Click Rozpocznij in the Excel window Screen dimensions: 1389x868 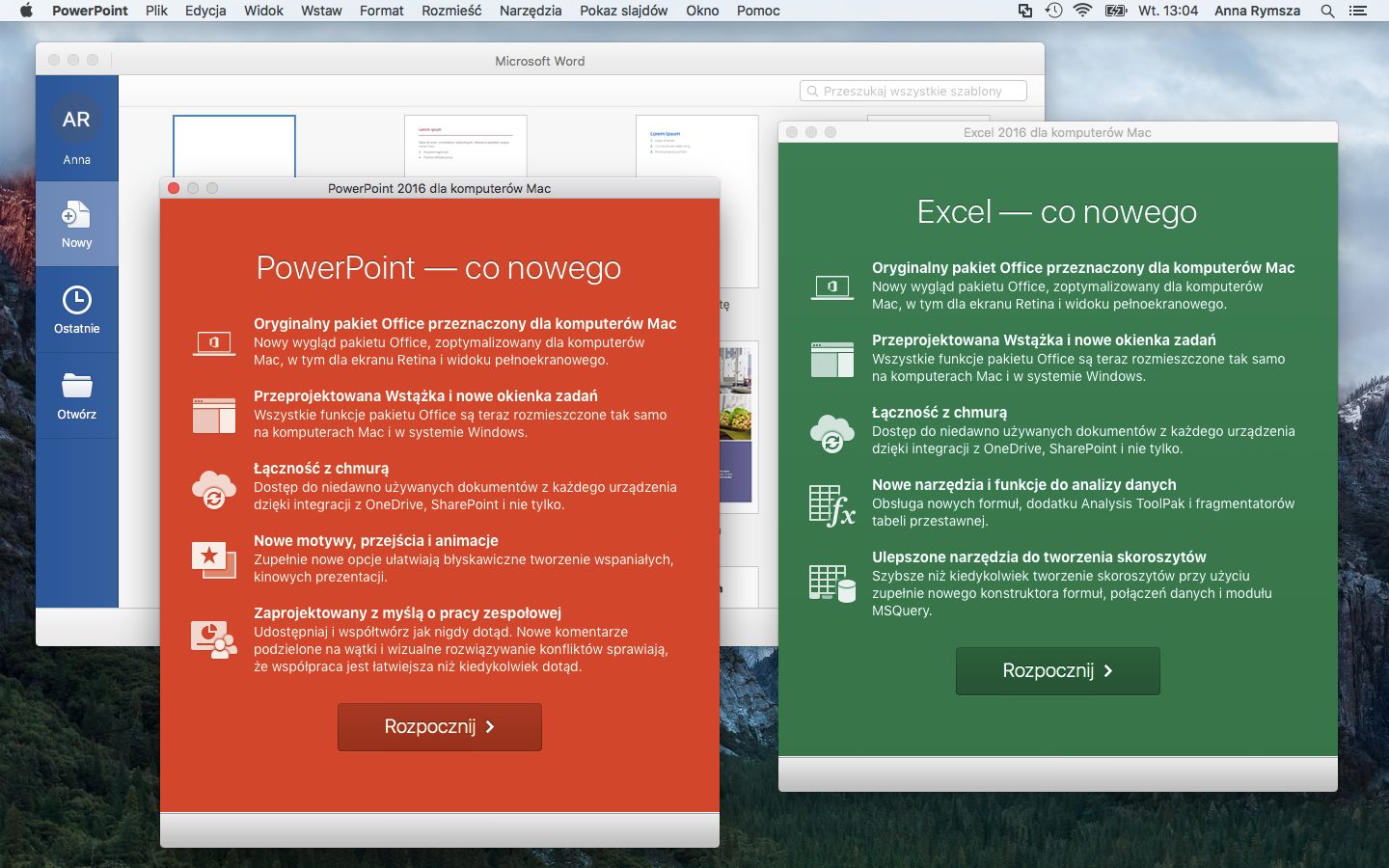pos(1058,671)
